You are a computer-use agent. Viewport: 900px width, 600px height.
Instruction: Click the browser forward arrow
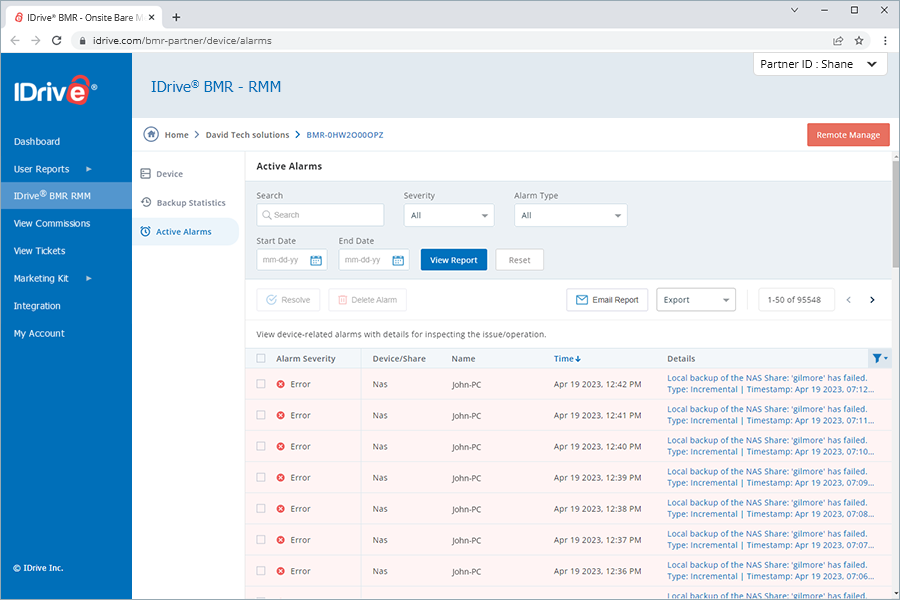tap(36, 40)
